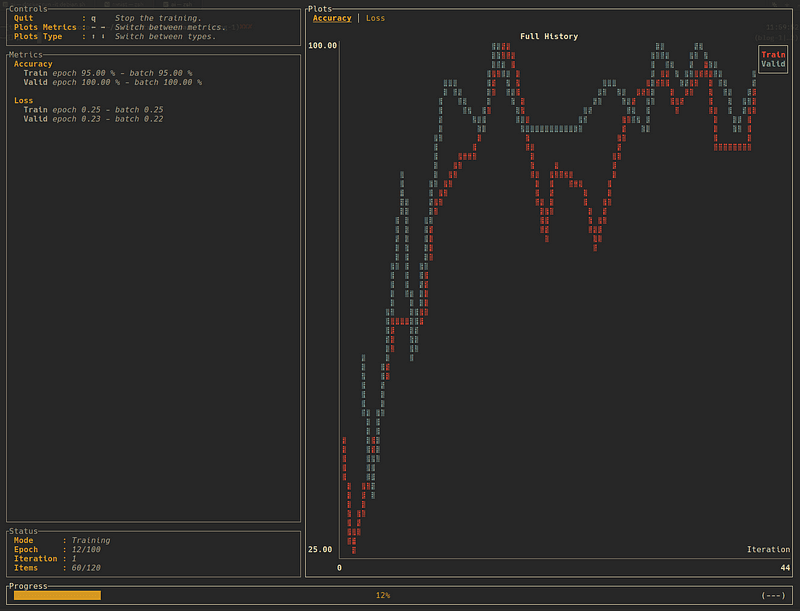Click 'Stop the training.' description

[158, 18]
